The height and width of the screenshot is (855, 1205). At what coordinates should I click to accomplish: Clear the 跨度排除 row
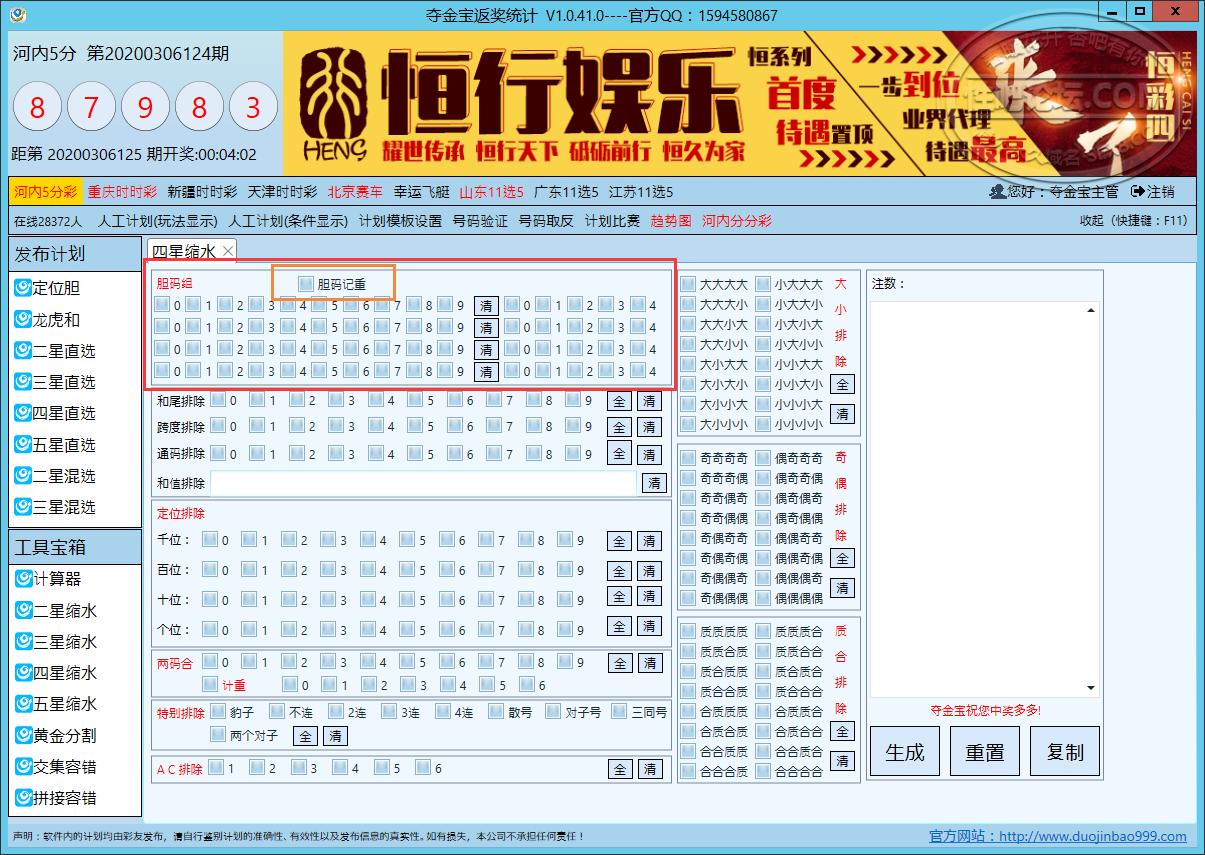click(x=650, y=427)
